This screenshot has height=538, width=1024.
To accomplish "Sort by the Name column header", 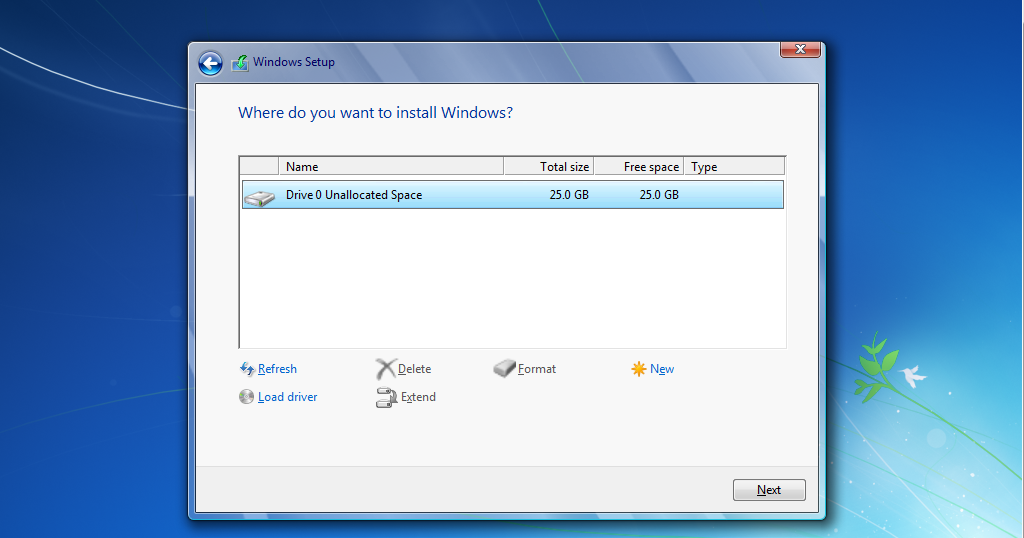I will tap(391, 166).
